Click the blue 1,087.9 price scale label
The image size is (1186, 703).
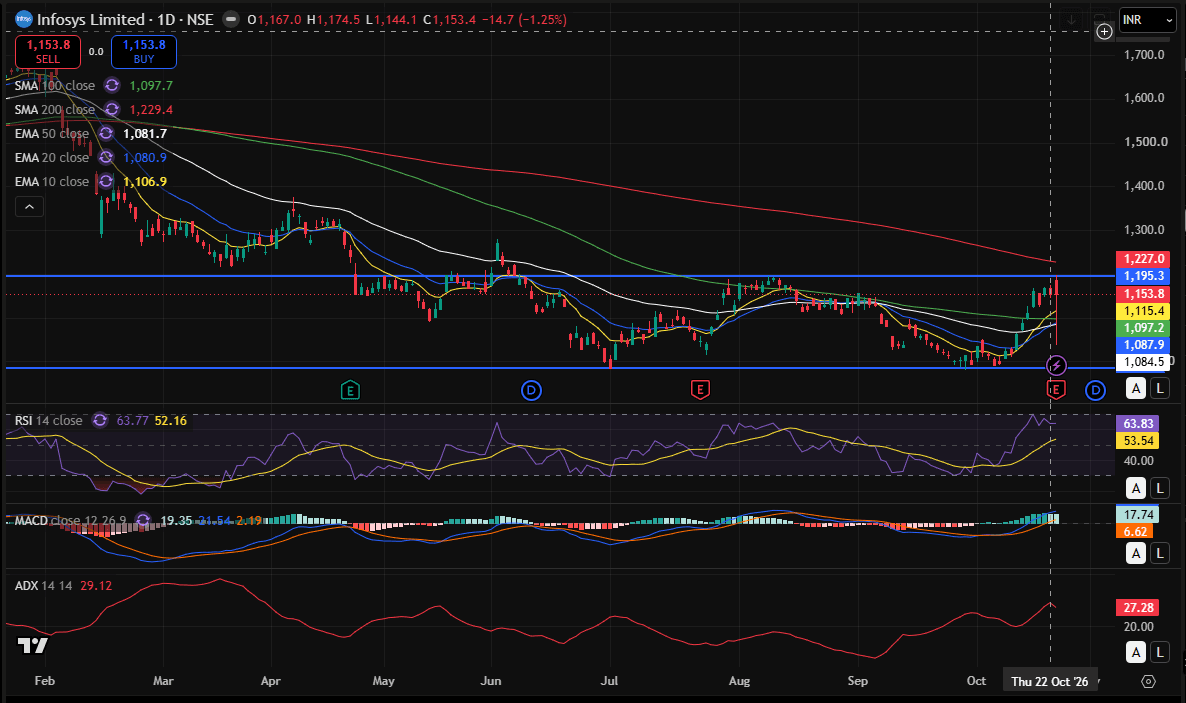click(1143, 345)
